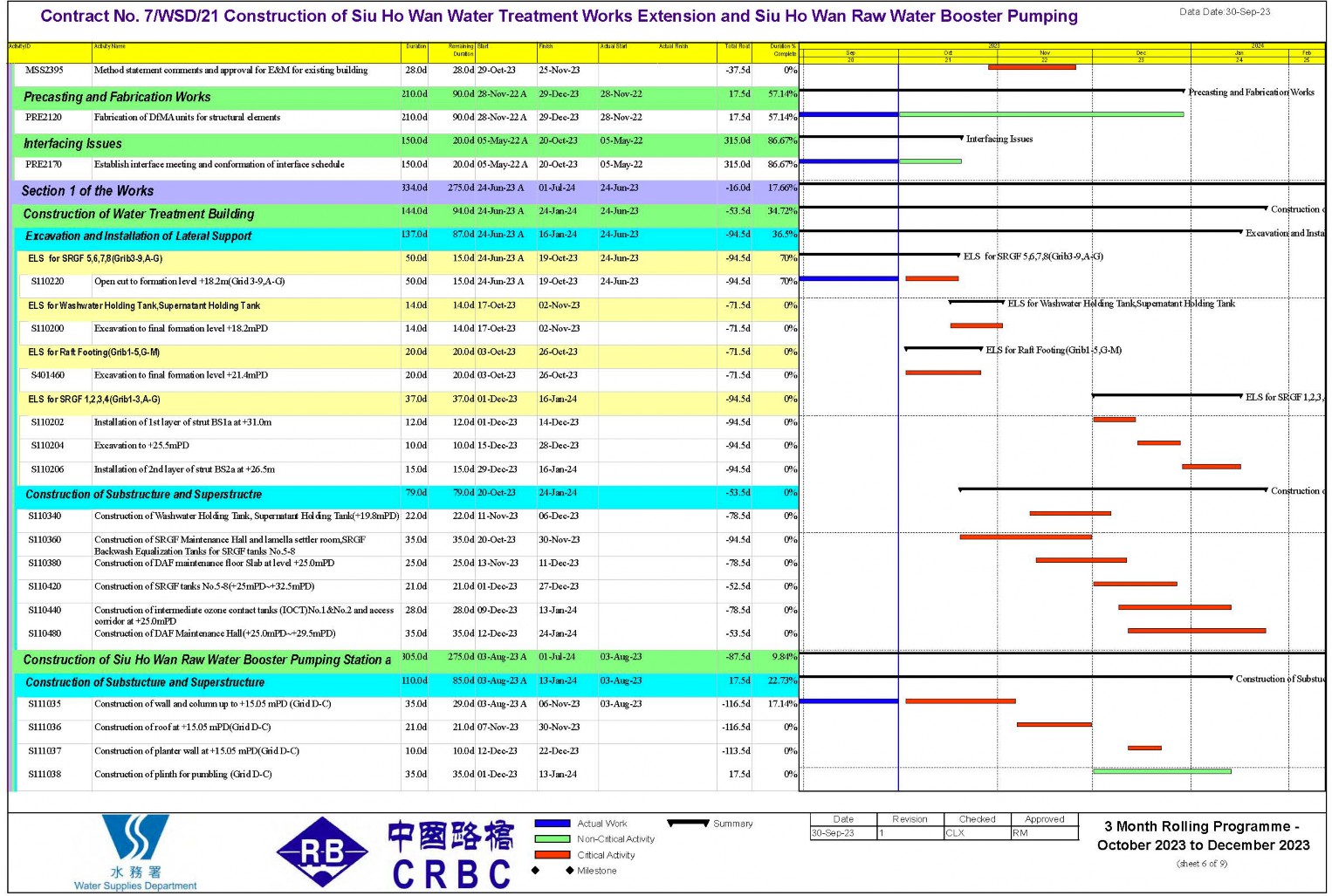
Task: Click the 315.0d total float for PRE2170
Action: (738, 165)
